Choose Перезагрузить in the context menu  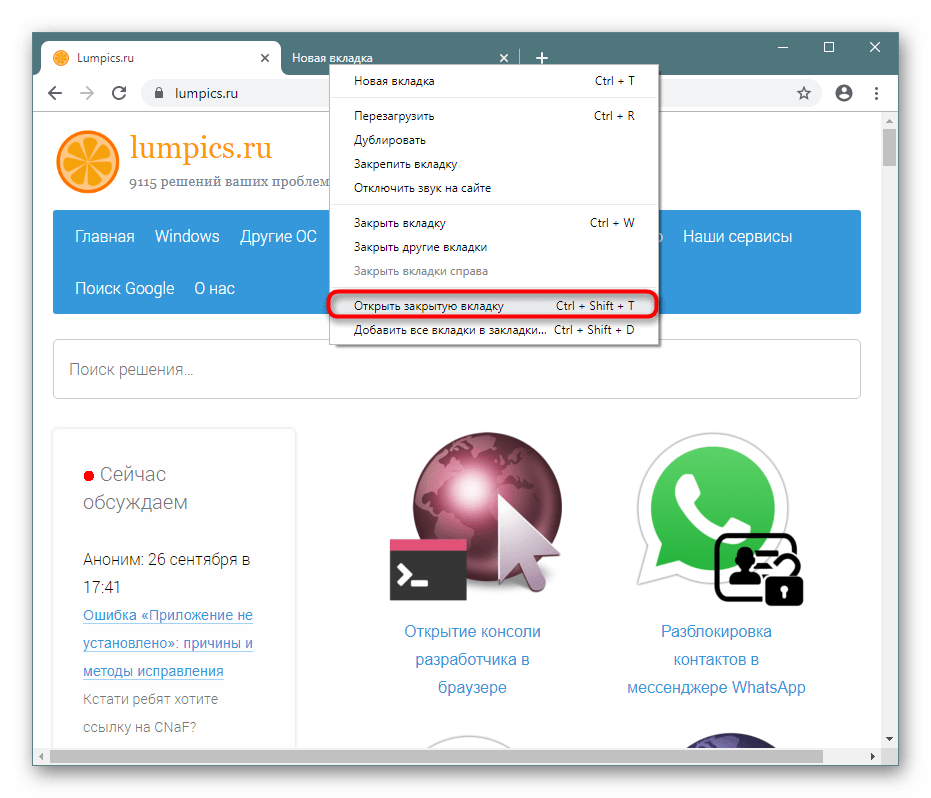(494, 116)
